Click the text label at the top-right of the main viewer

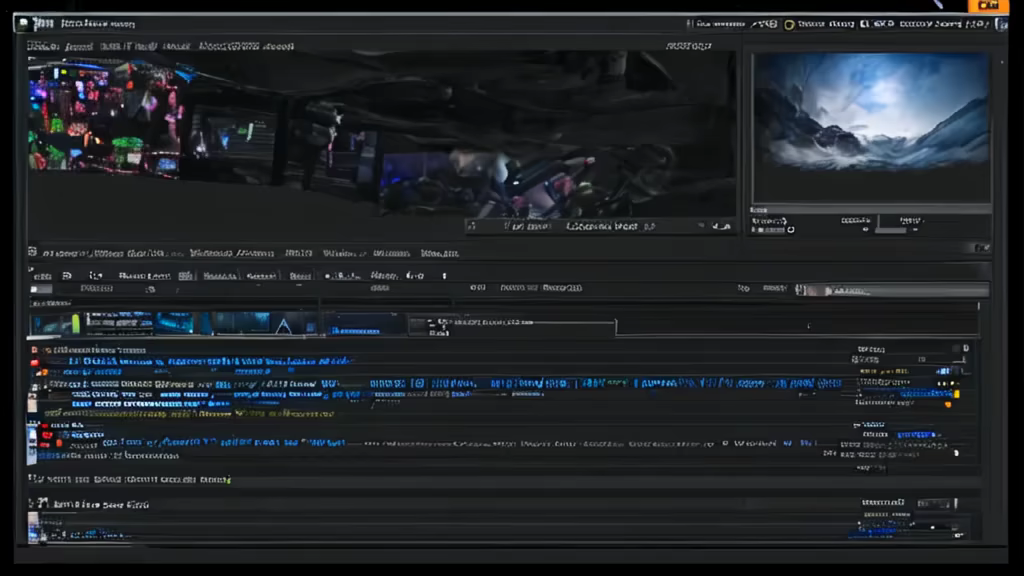(689, 46)
